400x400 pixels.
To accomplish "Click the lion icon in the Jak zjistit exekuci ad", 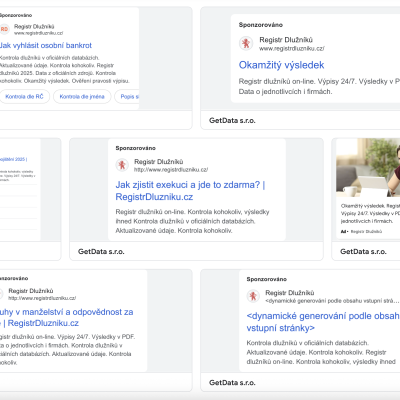I will (x=122, y=165).
